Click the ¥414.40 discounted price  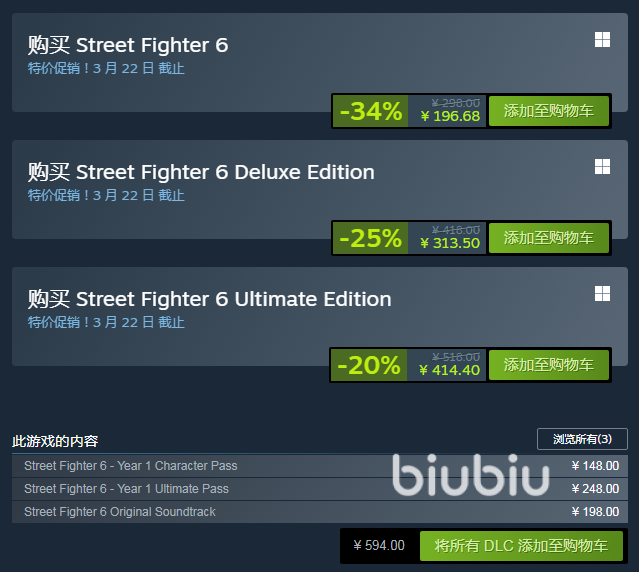point(450,371)
